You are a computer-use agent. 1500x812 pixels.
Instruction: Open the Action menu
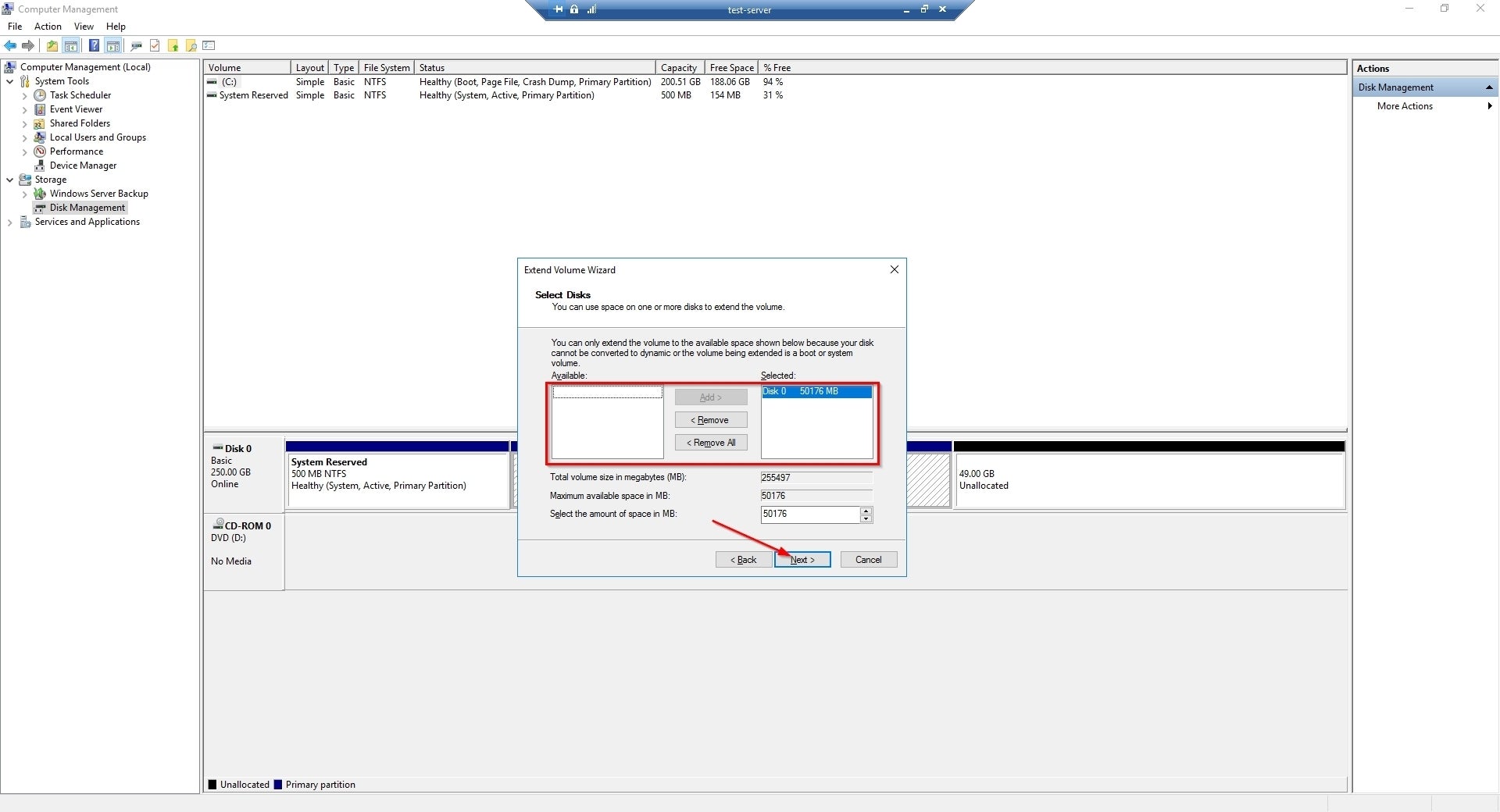pyautogui.click(x=48, y=27)
